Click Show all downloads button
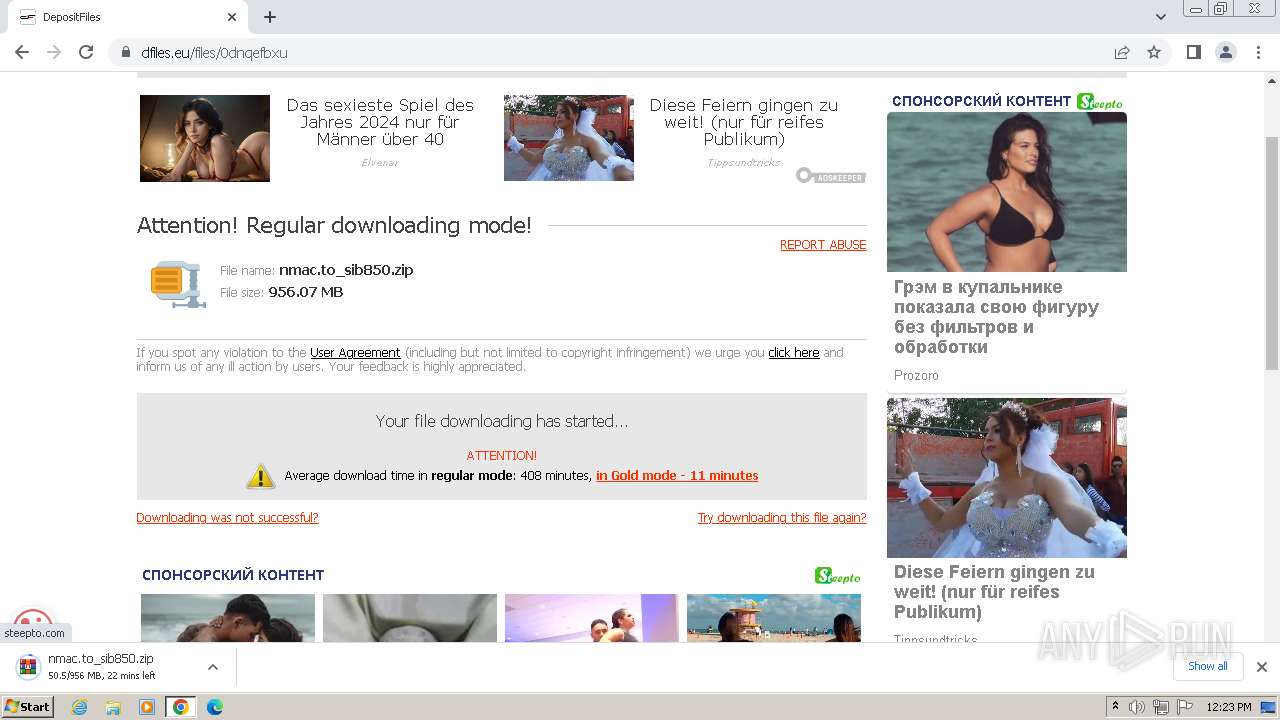 pyautogui.click(x=1208, y=667)
